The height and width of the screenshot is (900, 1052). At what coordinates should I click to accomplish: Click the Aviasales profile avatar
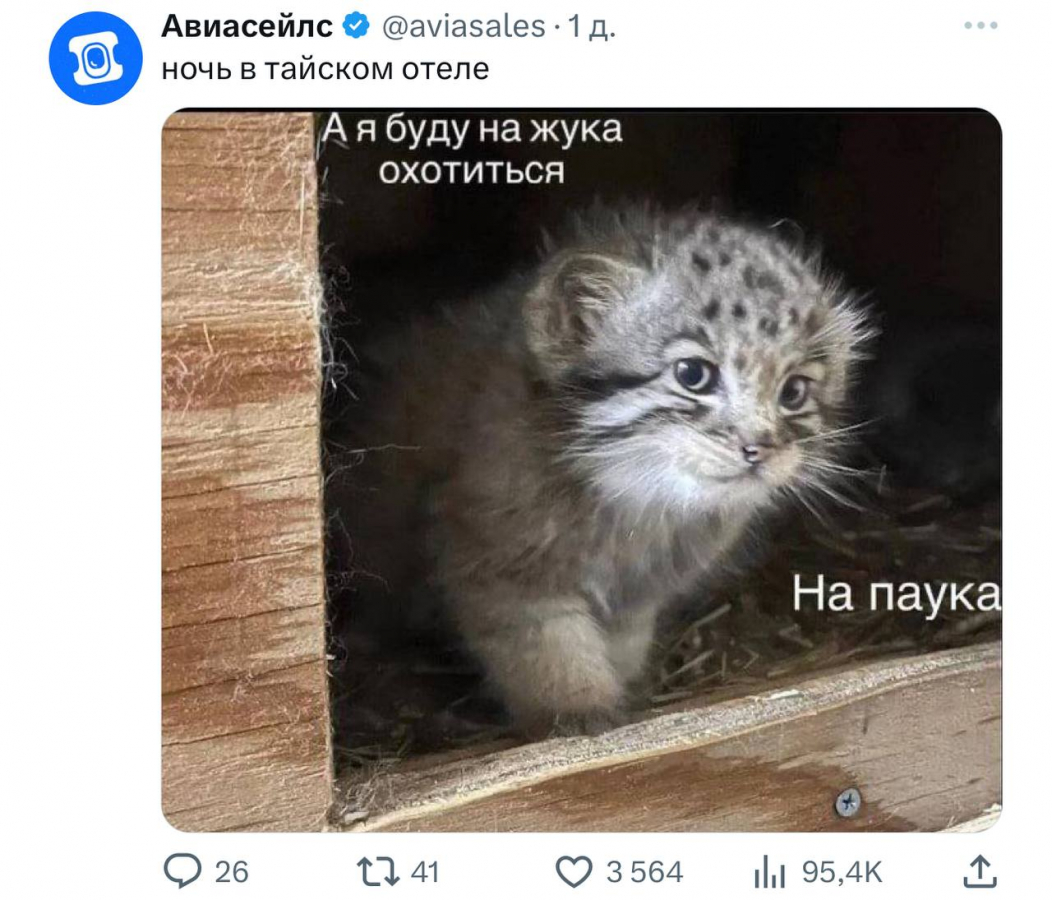(x=96, y=58)
